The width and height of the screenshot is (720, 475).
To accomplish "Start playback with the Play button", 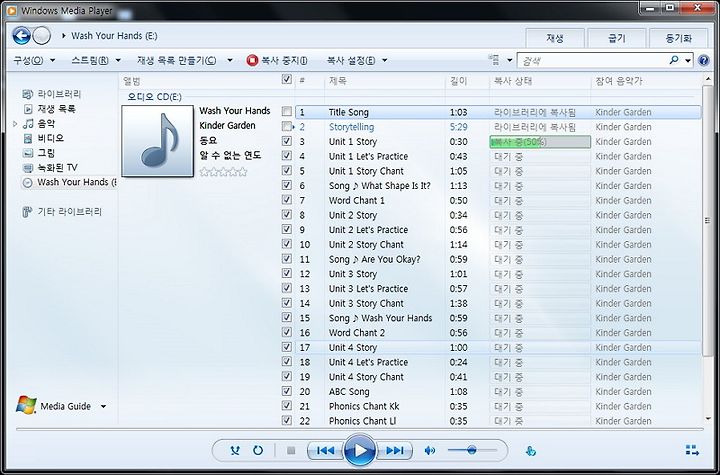I will (360, 451).
